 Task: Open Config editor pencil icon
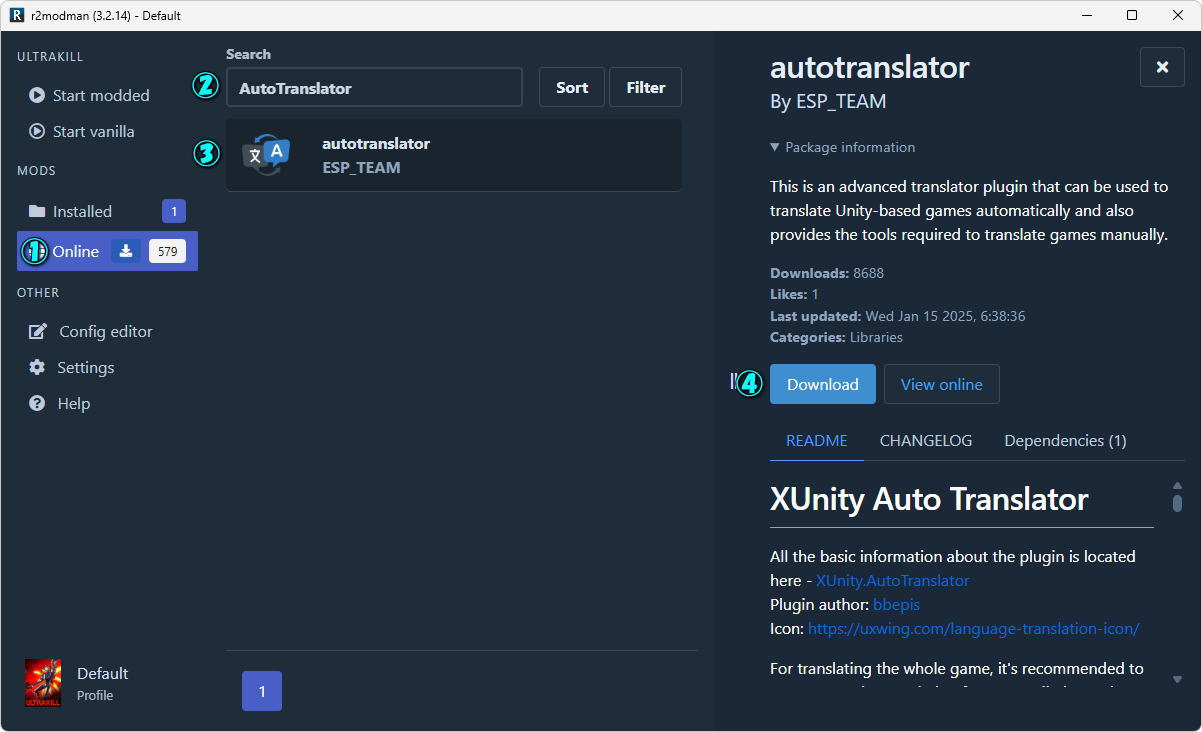click(x=38, y=332)
